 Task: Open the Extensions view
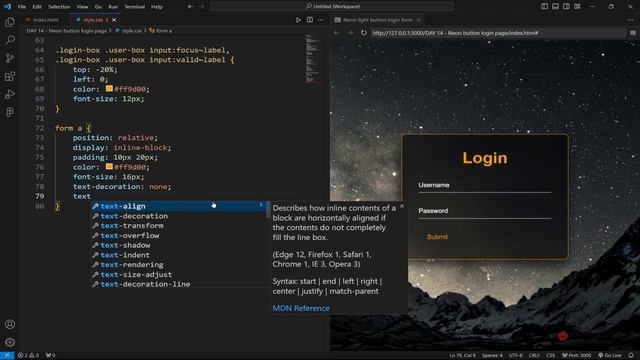[x=10, y=76]
